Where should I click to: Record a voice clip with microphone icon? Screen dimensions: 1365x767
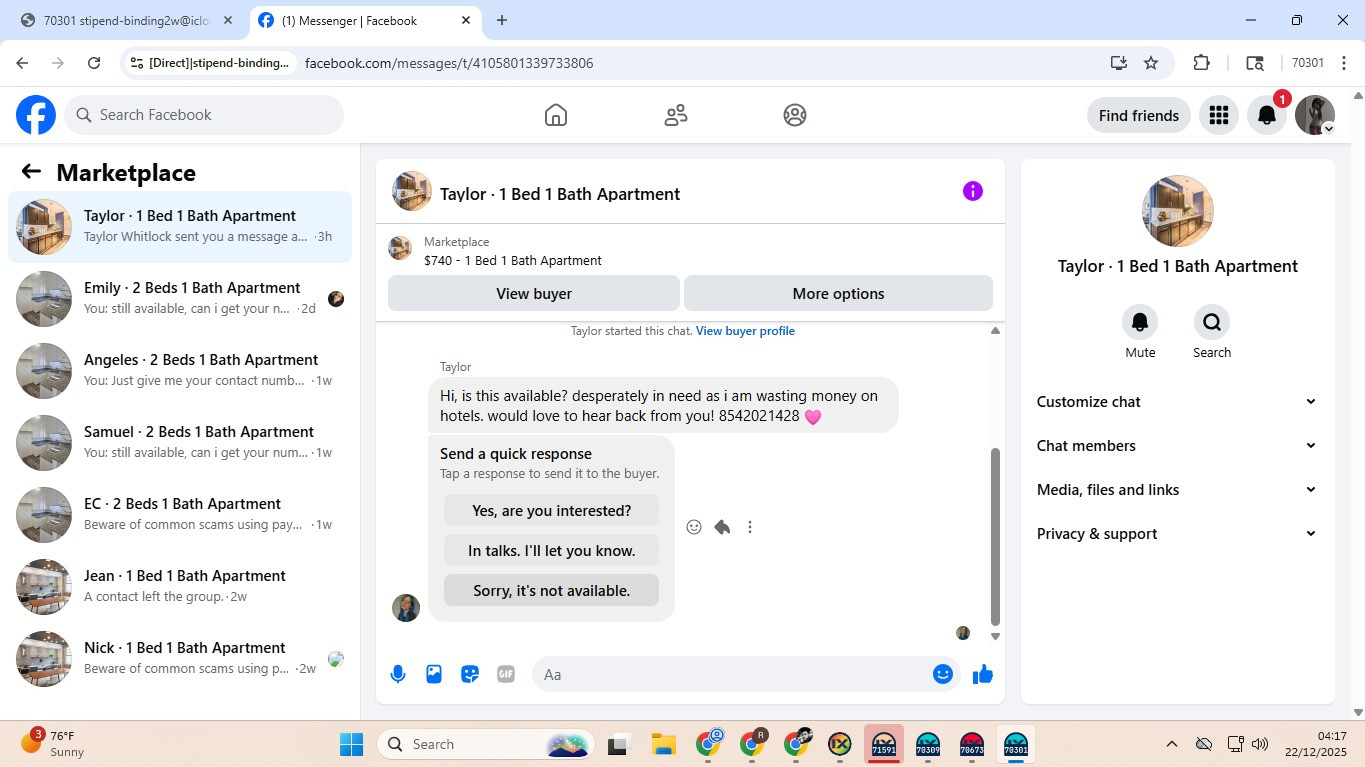[398, 674]
